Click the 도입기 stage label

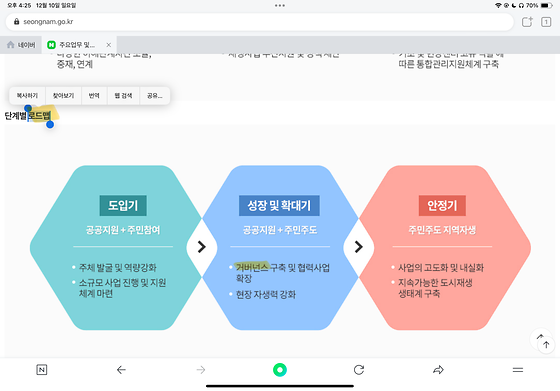point(123,205)
